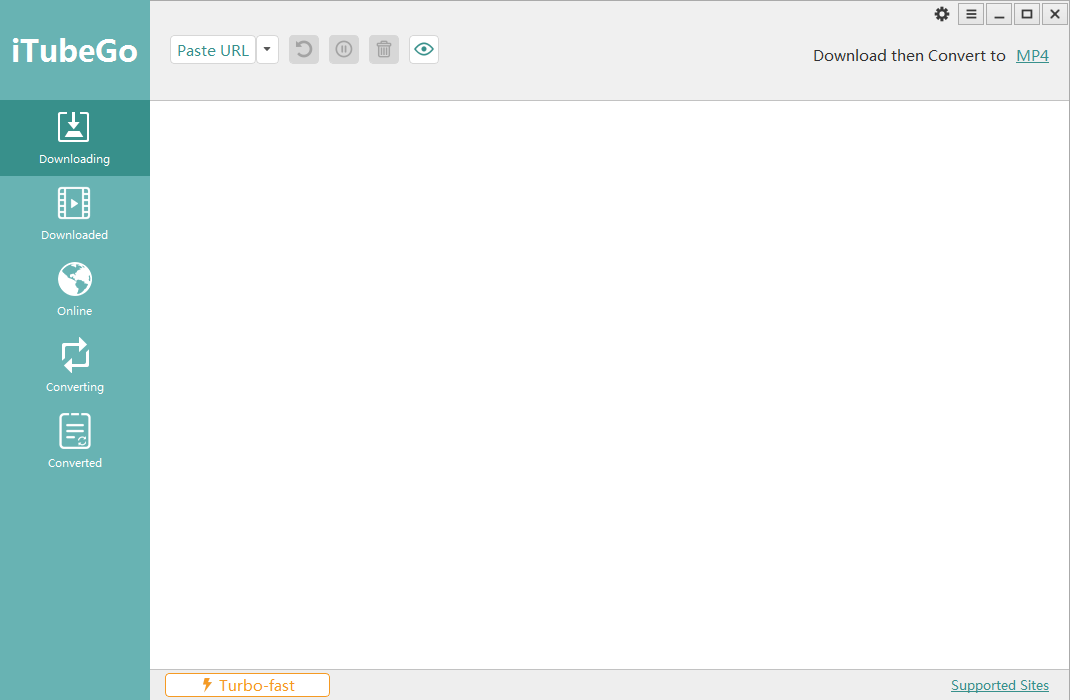Open the Downloaded videos panel
Viewport: 1070px width, 700px height.
pos(74,213)
